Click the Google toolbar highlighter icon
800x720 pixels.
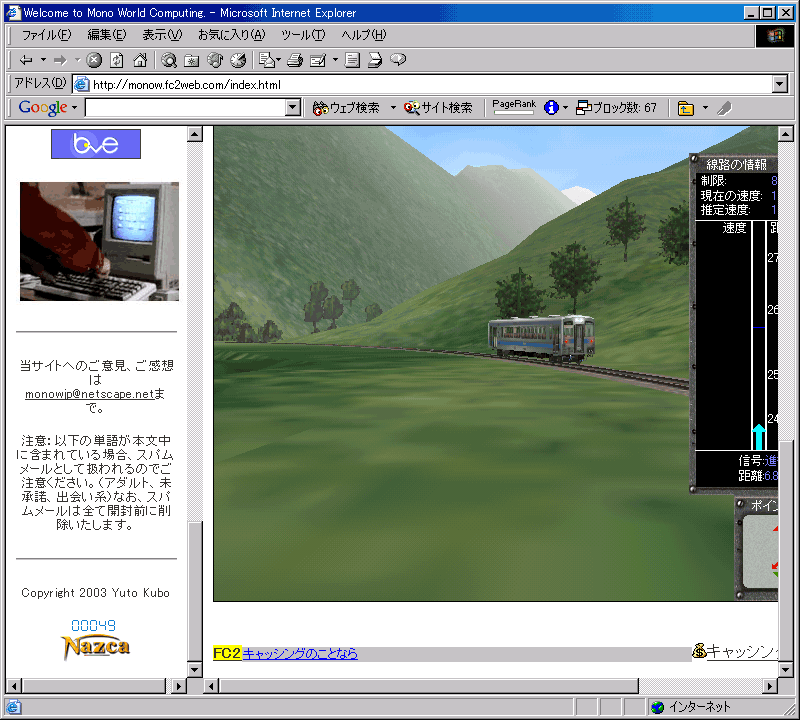click(724, 108)
